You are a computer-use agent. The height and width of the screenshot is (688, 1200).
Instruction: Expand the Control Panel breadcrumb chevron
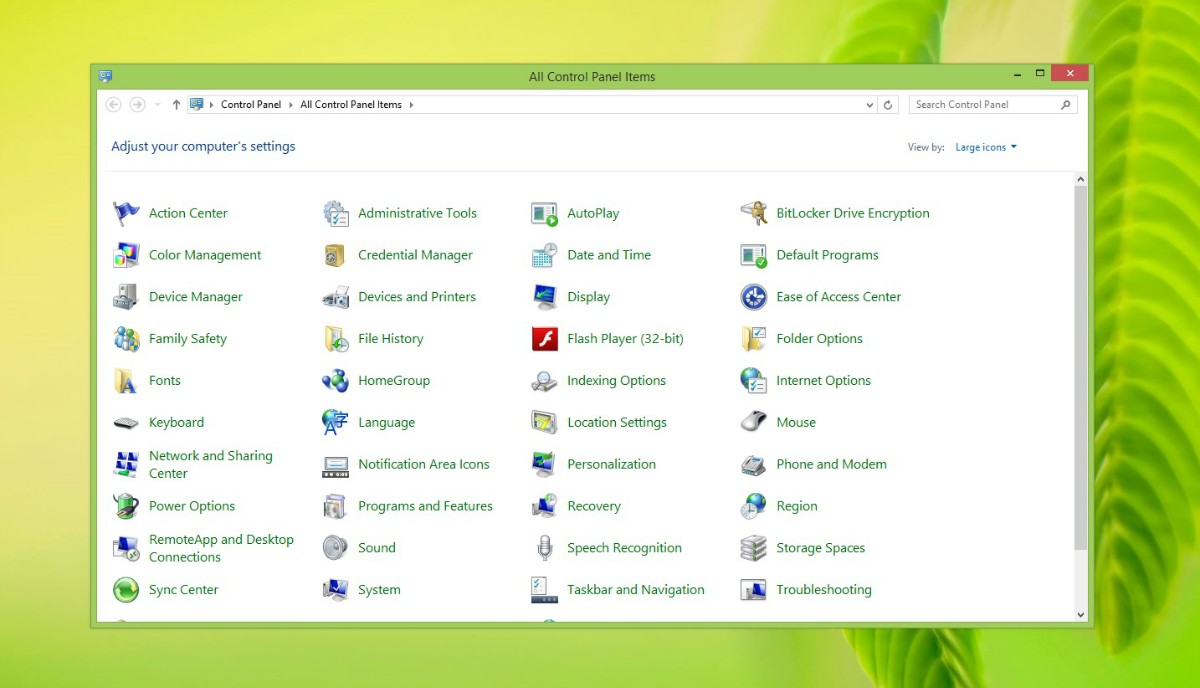tap(291, 104)
